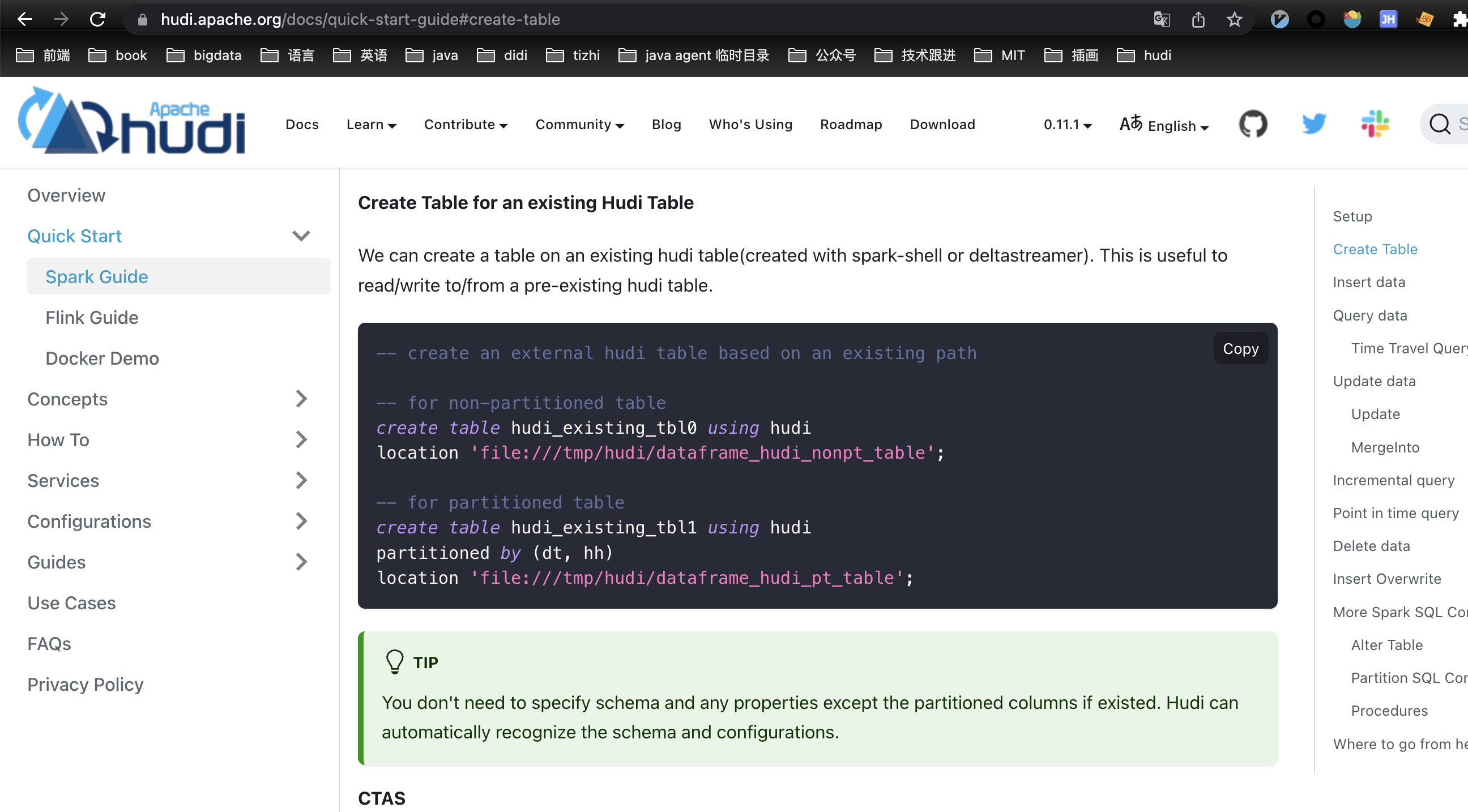Viewport: 1468px width, 812px height.
Task: Open the Hudi Slack icon
Action: (x=1375, y=124)
